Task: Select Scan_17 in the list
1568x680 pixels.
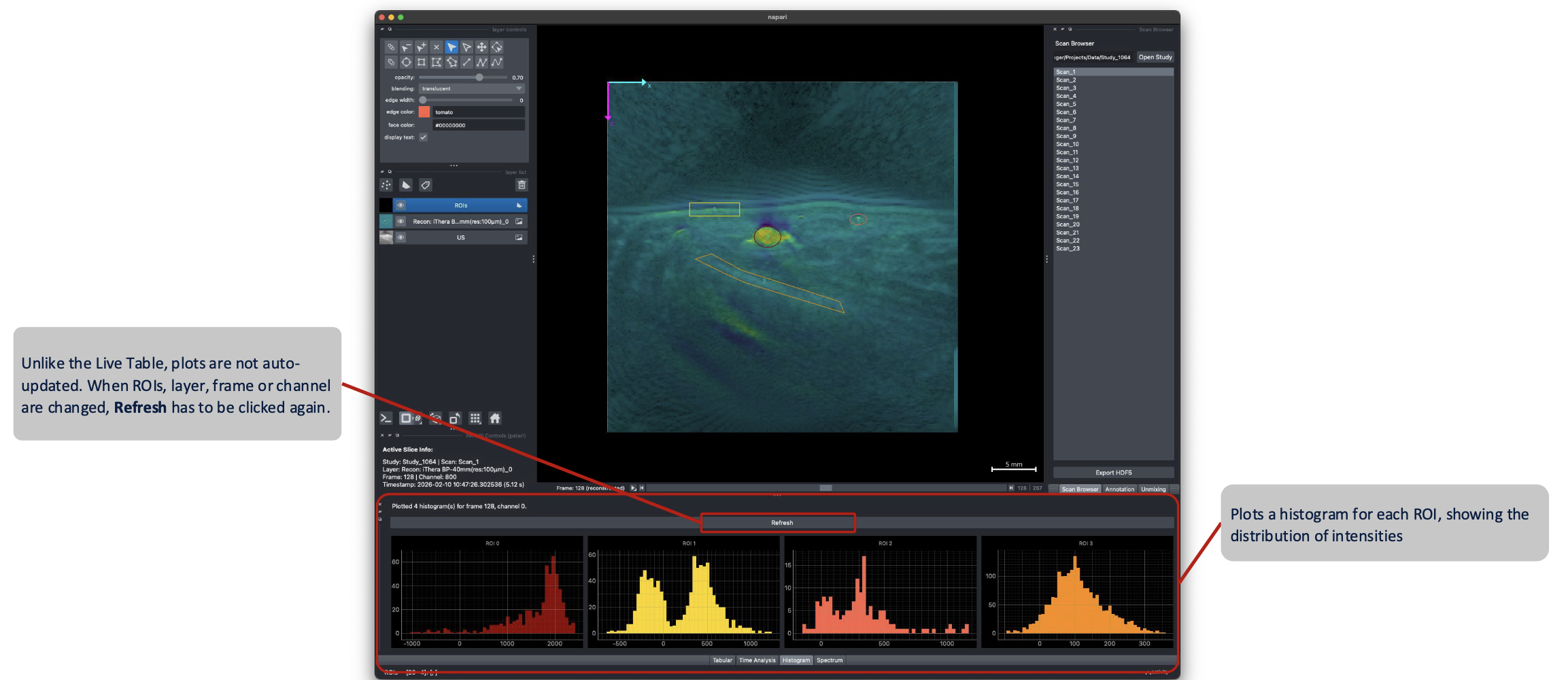Action: [1113, 201]
